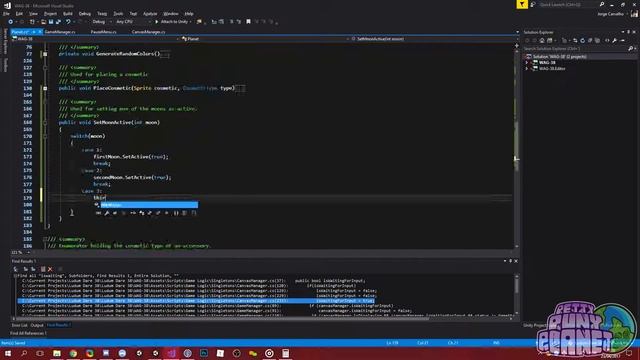
Task: Click the editor vertical scrollbar
Action: (516, 147)
